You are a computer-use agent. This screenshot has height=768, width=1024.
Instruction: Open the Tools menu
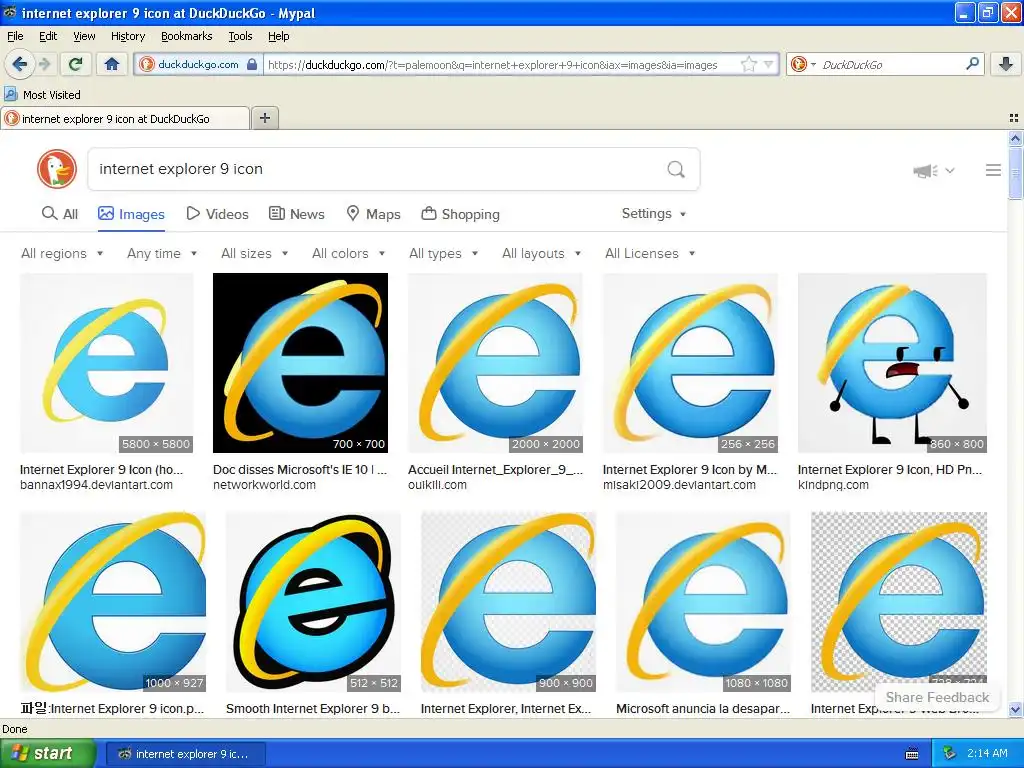[x=240, y=36]
